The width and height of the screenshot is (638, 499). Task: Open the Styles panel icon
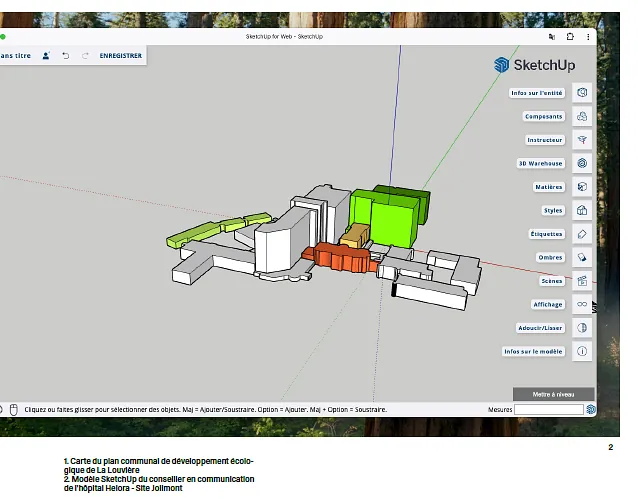click(x=582, y=211)
